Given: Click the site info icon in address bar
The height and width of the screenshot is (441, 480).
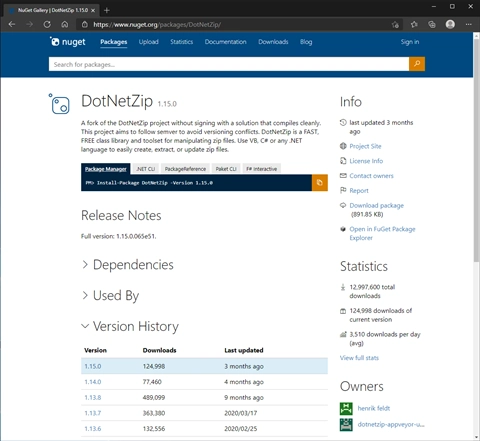Looking at the screenshot, I should click(x=85, y=24).
